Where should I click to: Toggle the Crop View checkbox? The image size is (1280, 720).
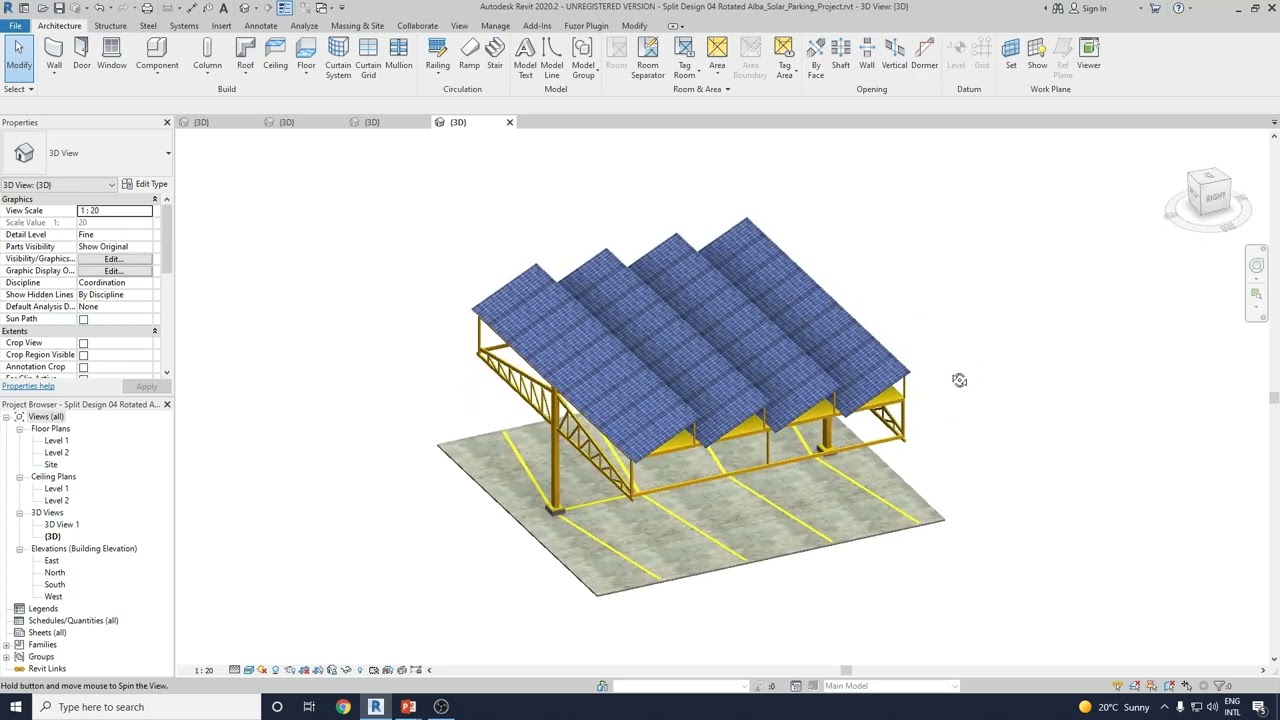click(84, 343)
